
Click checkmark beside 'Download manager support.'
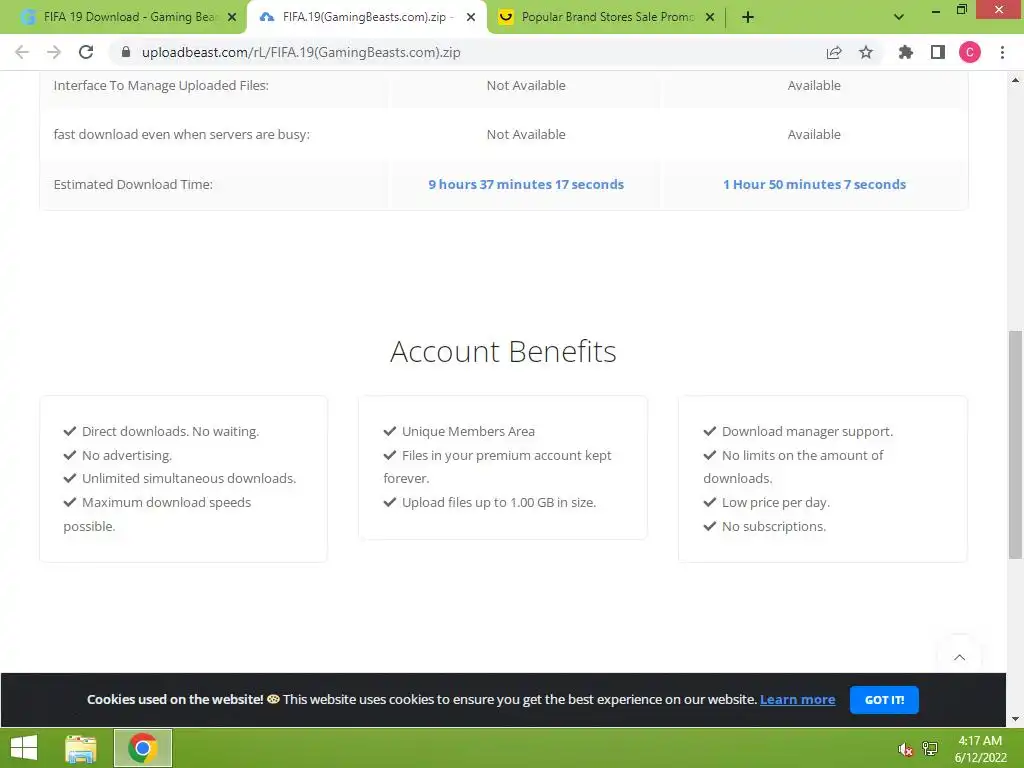pos(710,430)
